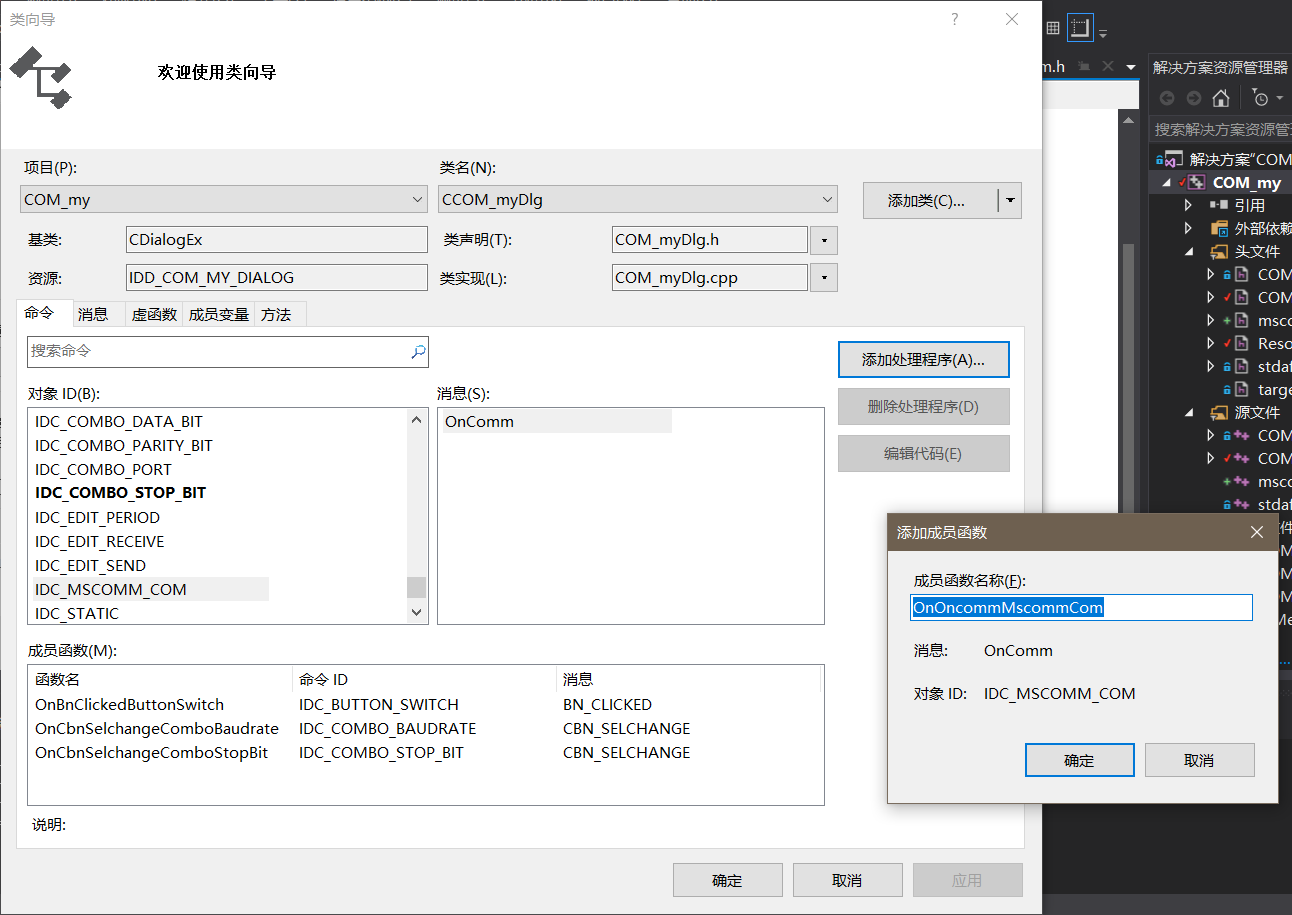Screen dimensions: 1292x915
Task: Click the home icon in Solution Explorer toolbar
Action: click(x=1220, y=97)
